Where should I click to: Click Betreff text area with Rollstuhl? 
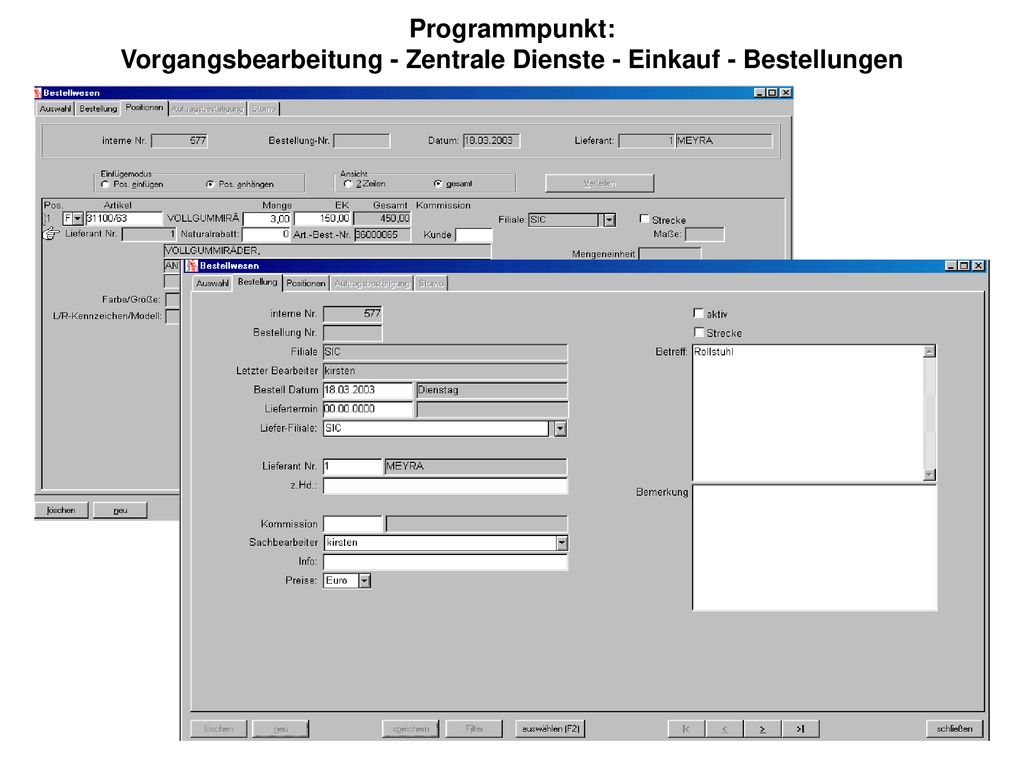coord(808,413)
